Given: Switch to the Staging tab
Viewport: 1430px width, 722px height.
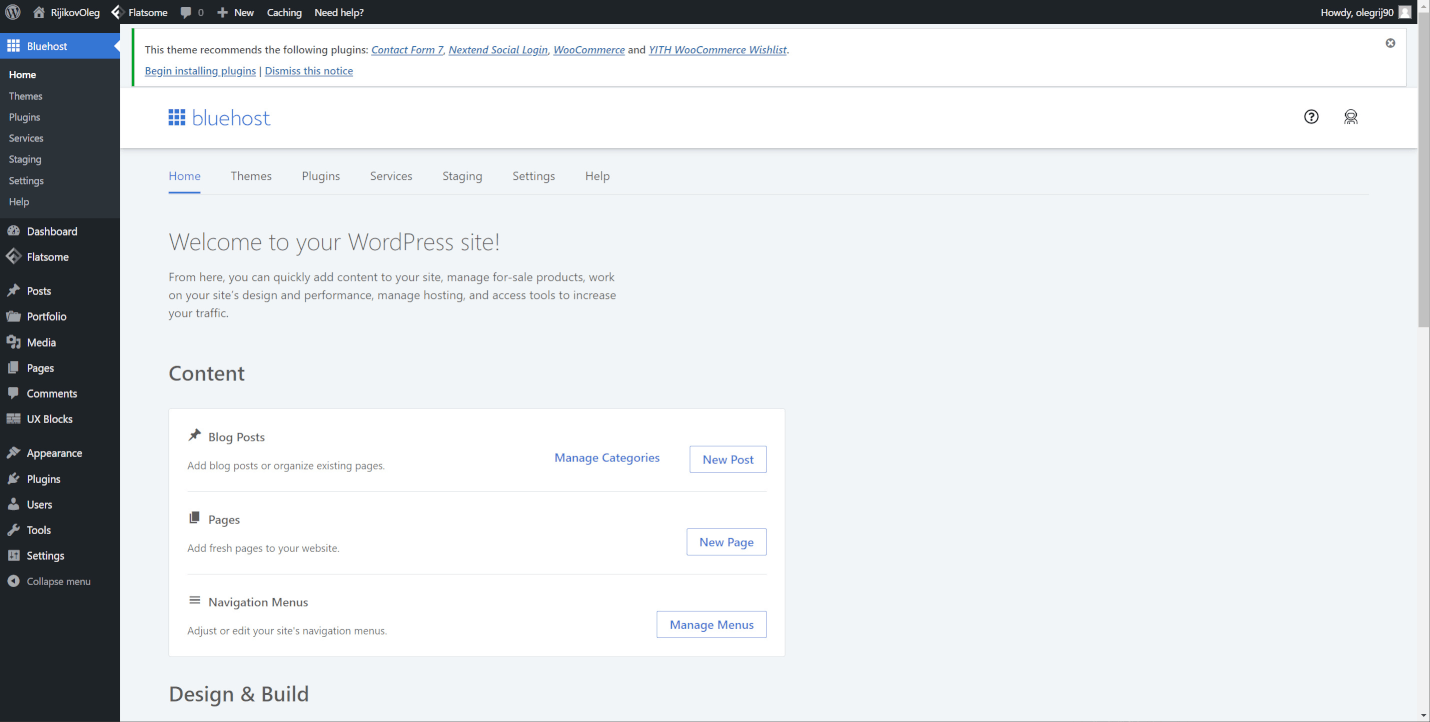Looking at the screenshot, I should [462, 176].
